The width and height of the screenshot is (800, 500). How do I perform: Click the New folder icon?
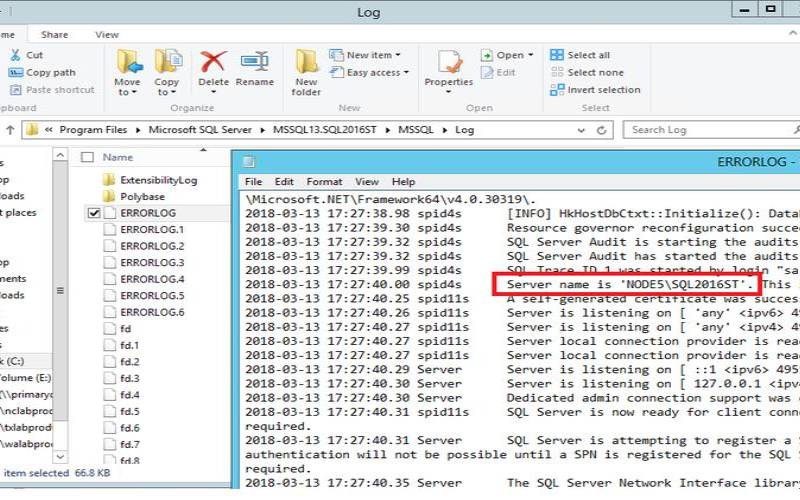pyautogui.click(x=306, y=64)
